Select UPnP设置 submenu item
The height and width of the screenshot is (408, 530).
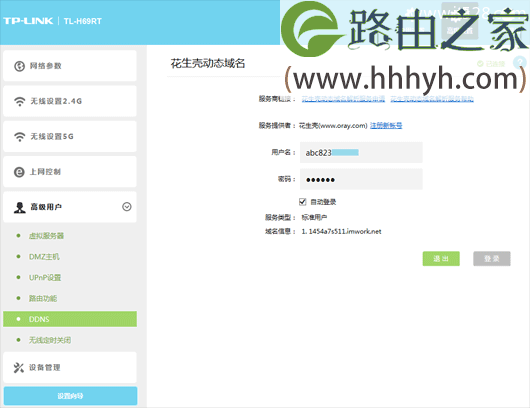point(45,278)
